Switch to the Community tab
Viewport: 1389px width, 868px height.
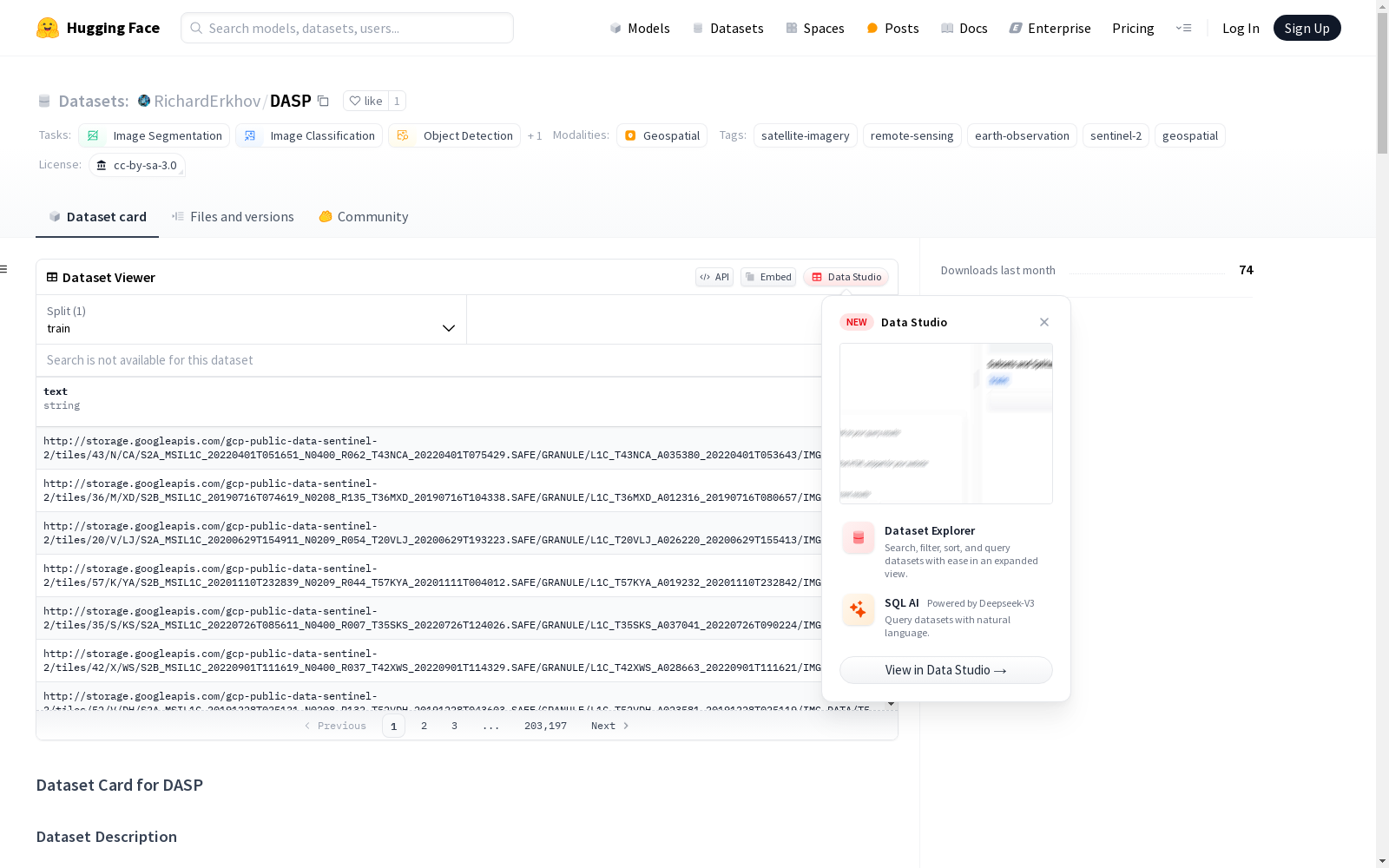pyautogui.click(x=364, y=217)
